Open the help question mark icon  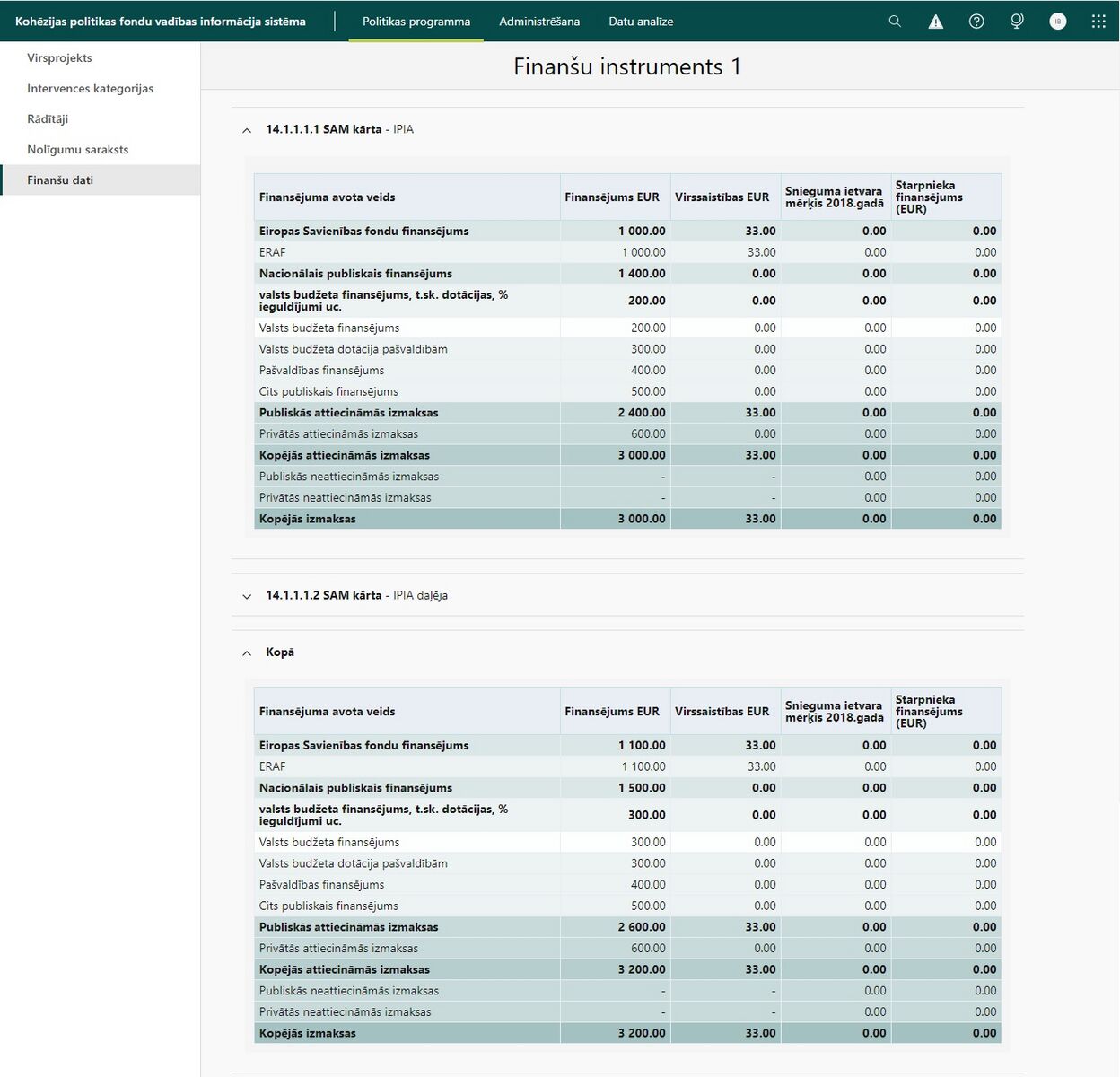tap(976, 22)
